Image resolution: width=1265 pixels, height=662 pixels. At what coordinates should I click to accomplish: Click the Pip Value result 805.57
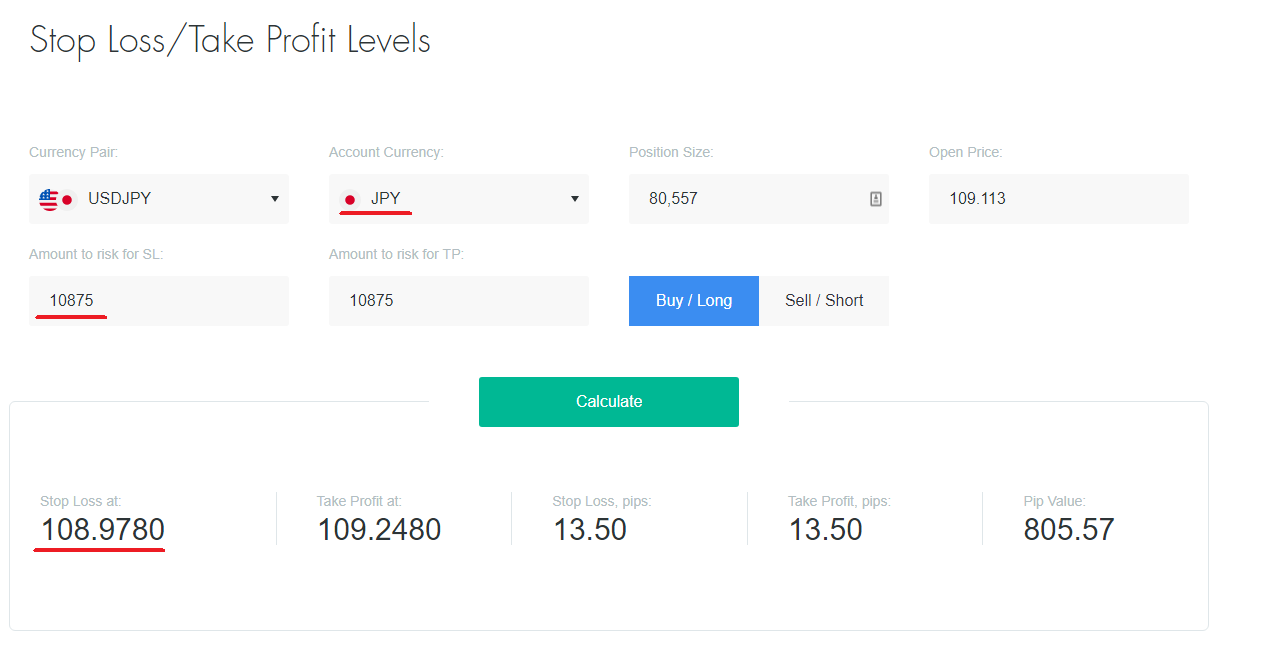click(1069, 530)
